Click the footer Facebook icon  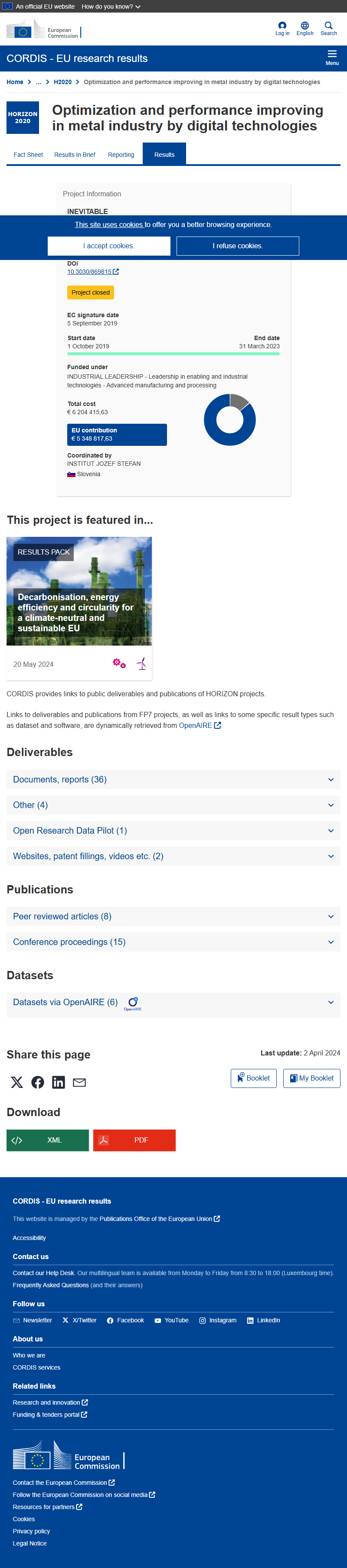tap(110, 1320)
